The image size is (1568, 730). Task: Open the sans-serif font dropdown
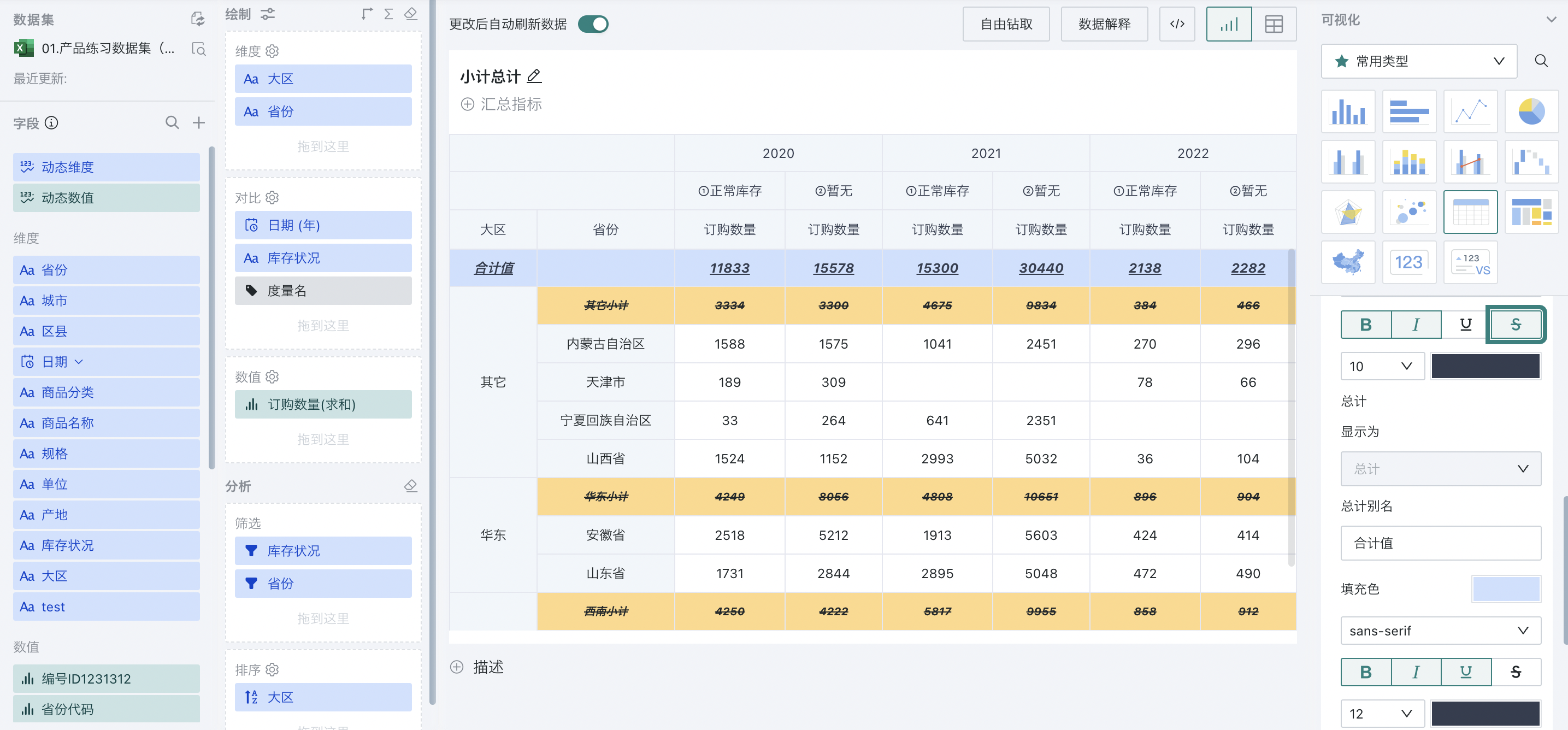click(1440, 631)
